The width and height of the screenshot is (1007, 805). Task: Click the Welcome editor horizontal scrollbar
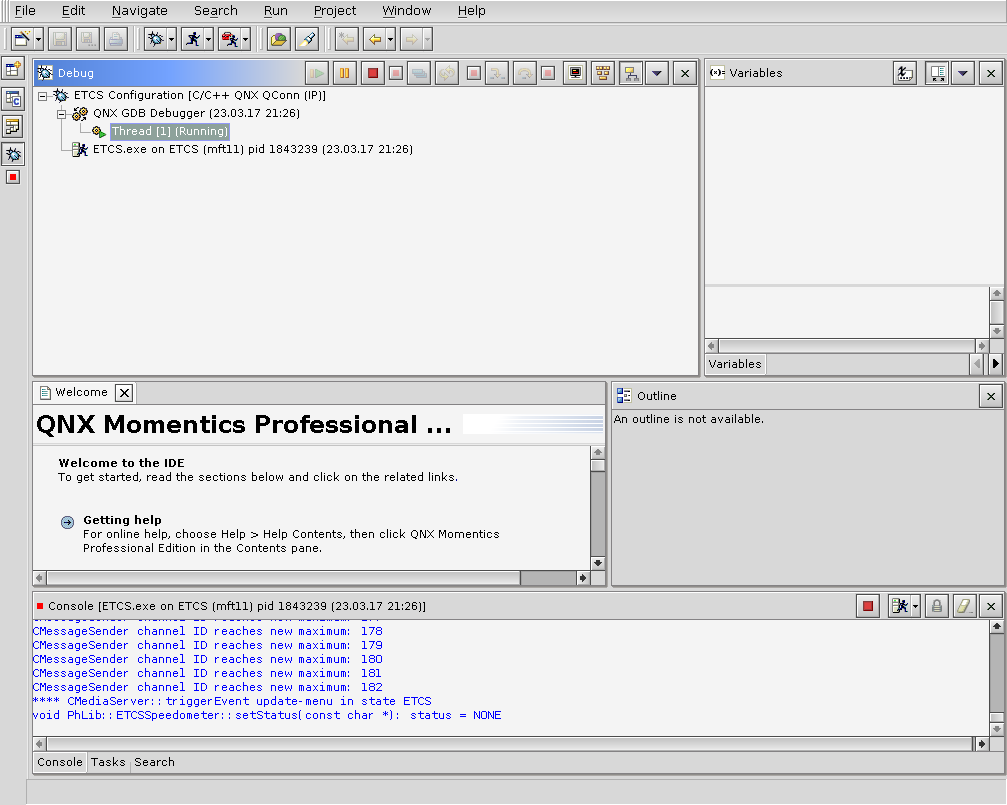point(282,578)
